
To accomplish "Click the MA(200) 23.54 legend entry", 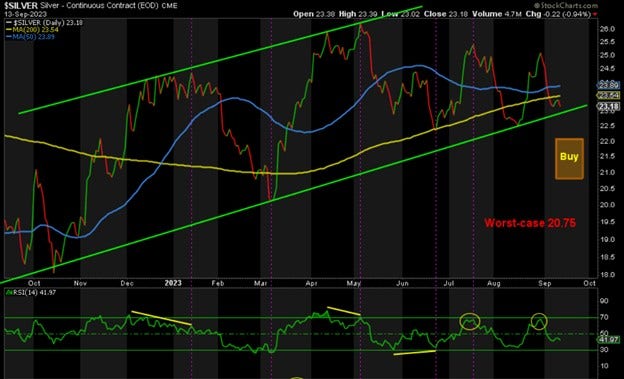I will tap(32, 29).
